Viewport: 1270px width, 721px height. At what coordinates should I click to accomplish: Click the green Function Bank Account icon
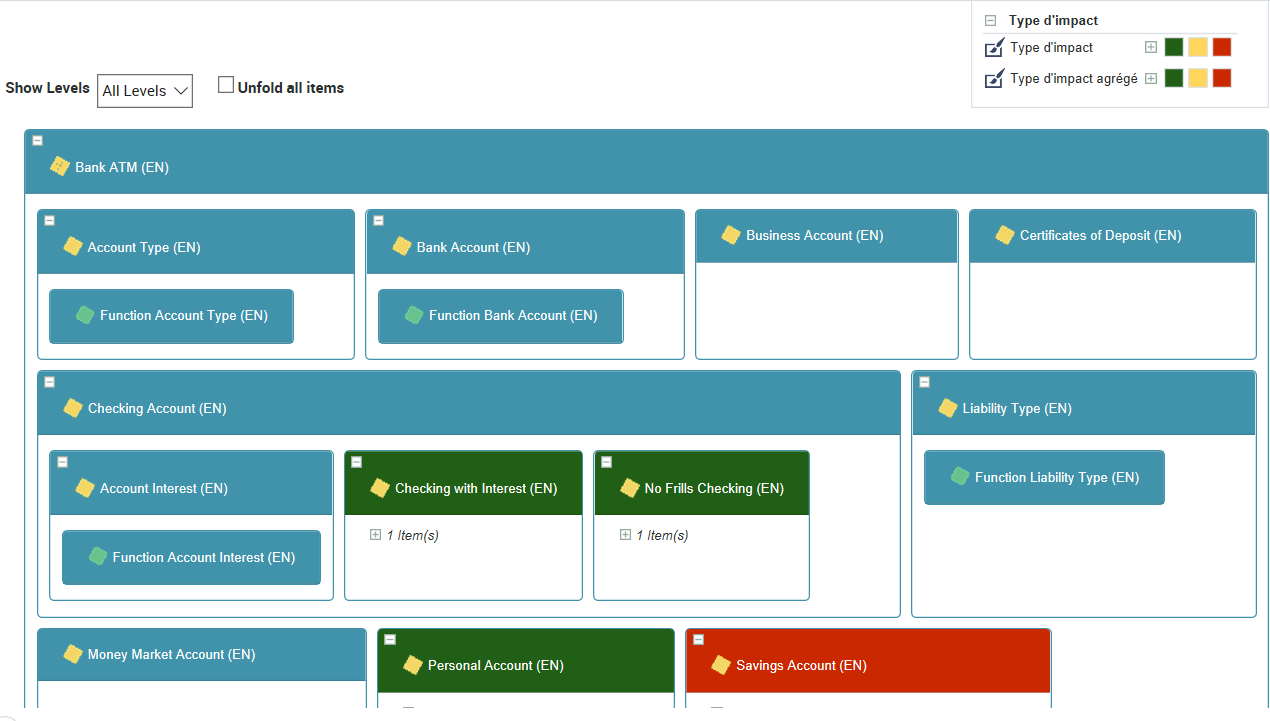[414, 315]
